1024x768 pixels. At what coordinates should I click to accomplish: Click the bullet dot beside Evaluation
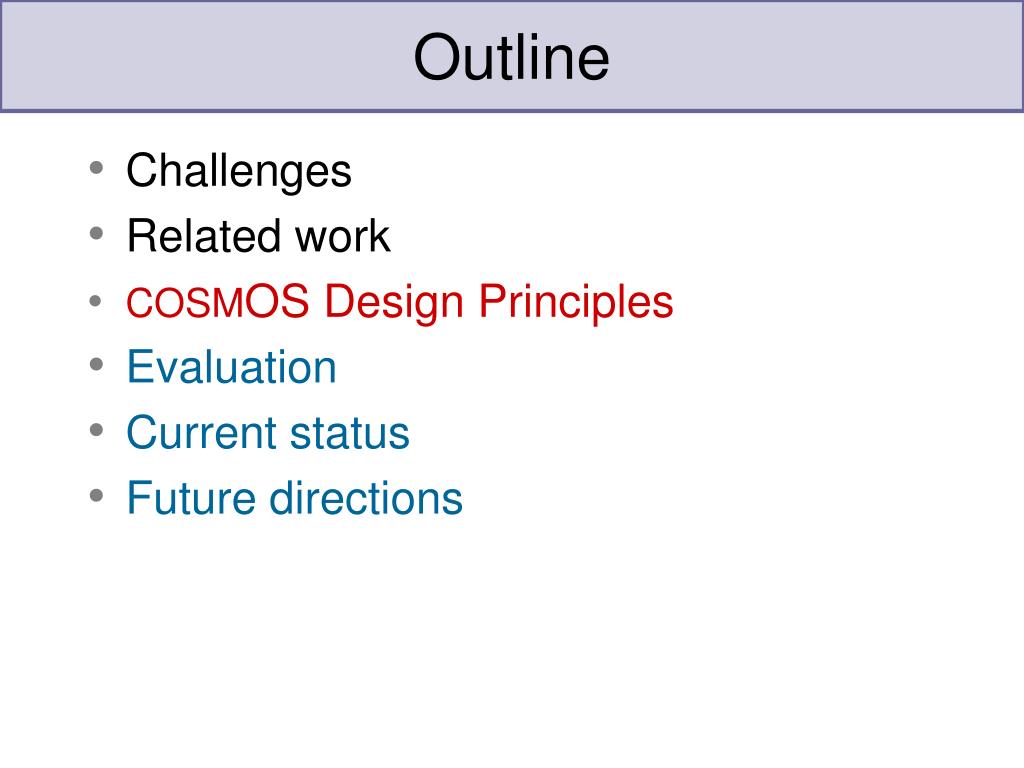(96, 364)
